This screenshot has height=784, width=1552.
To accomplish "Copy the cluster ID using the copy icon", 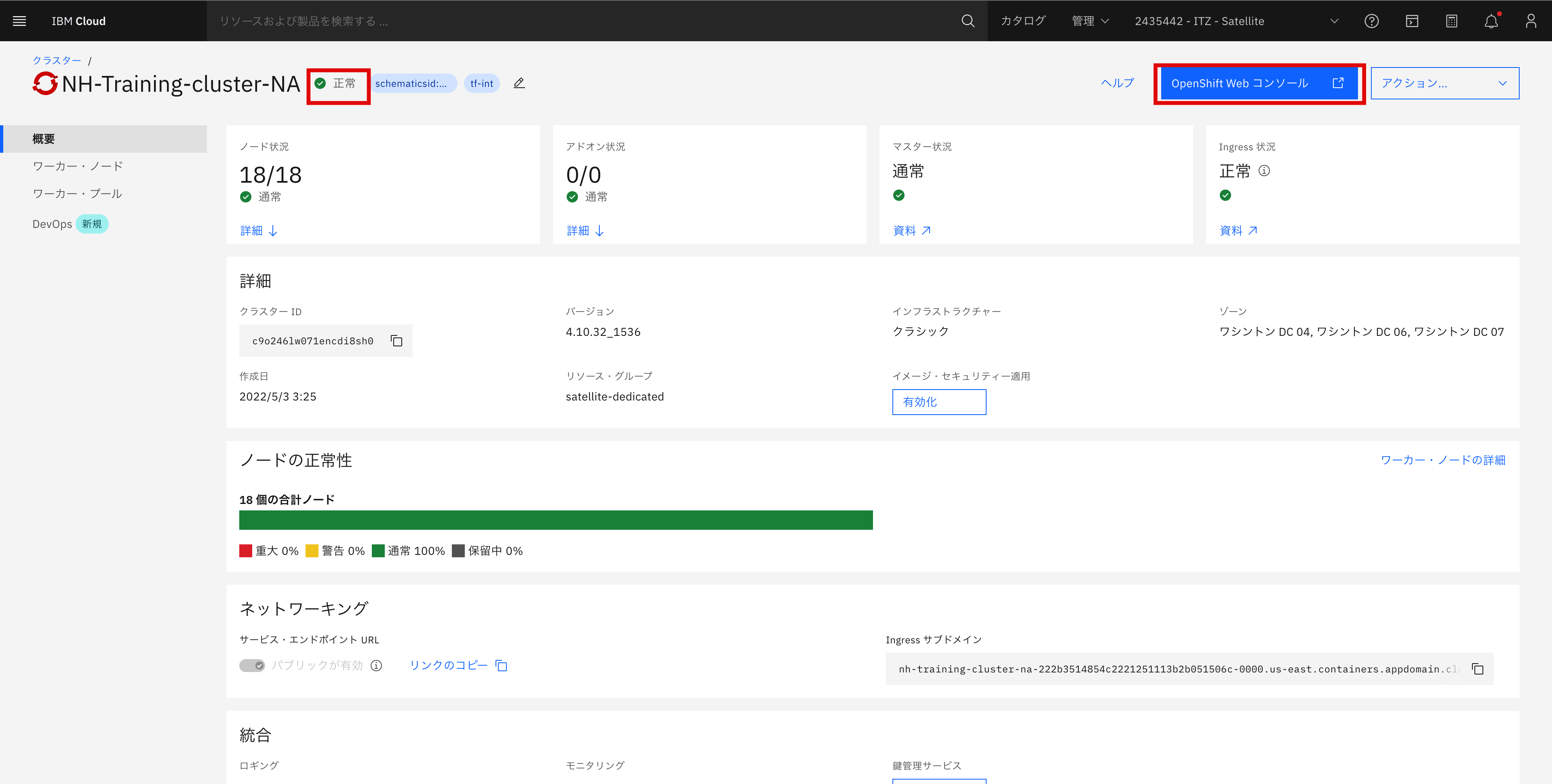I will (x=396, y=341).
